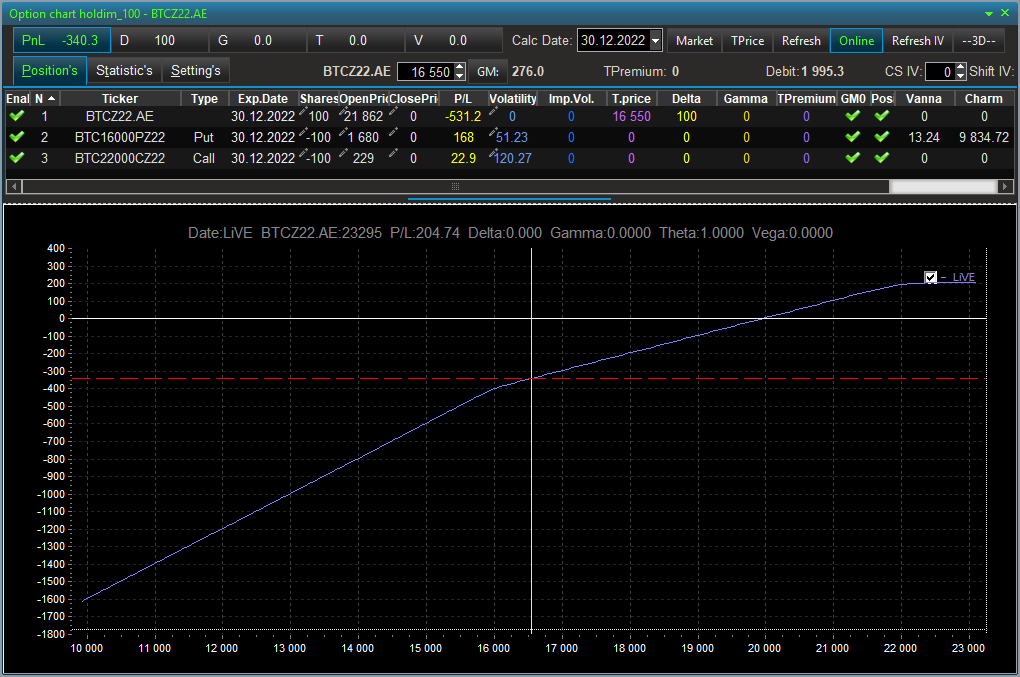Select the BTC16000PZ22 ticker cell

tap(120, 137)
